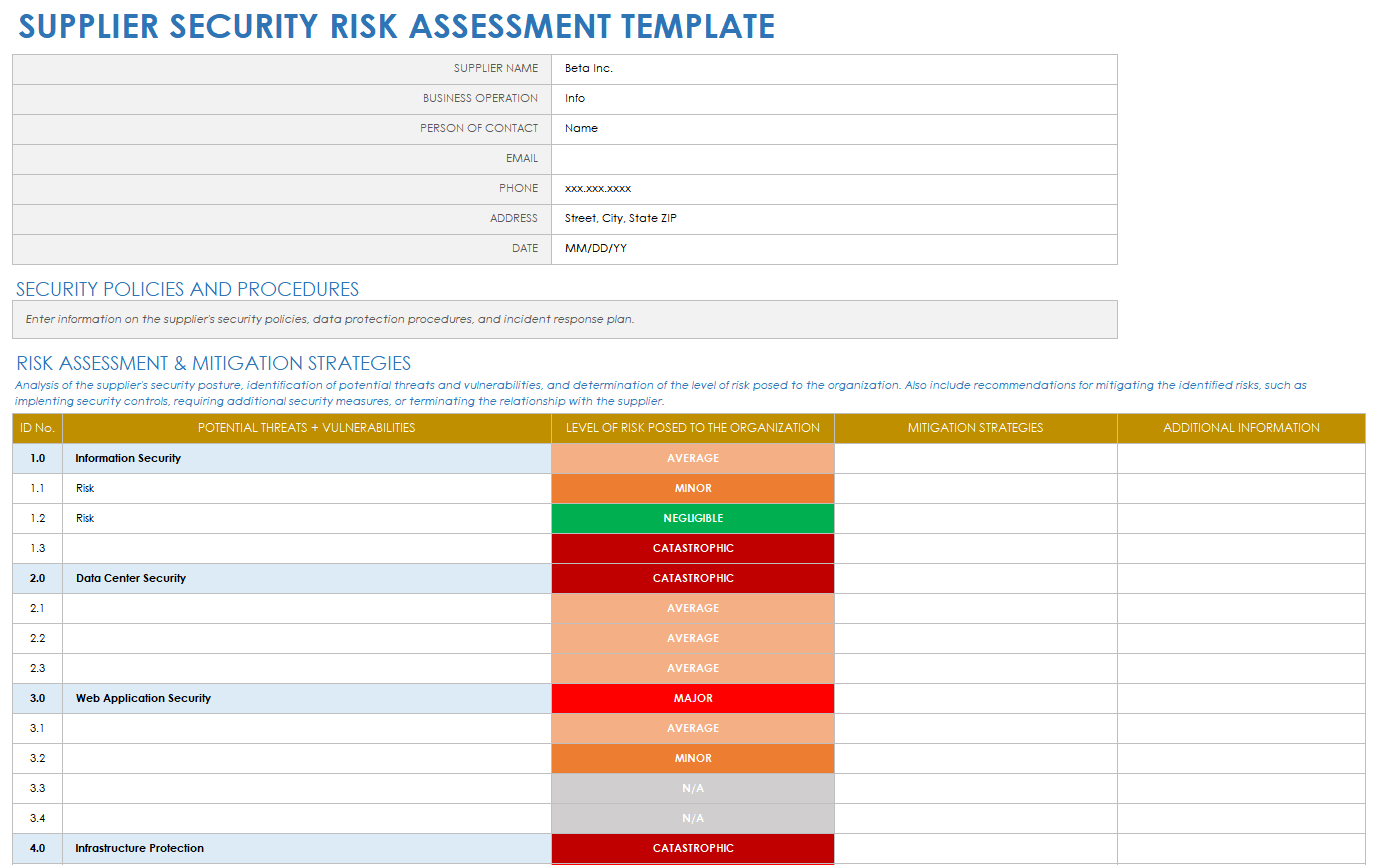This screenshot has height=865, width=1375.
Task: Select the Catastrophic risk cell for Data Center Security
Action: pyautogui.click(x=692, y=579)
